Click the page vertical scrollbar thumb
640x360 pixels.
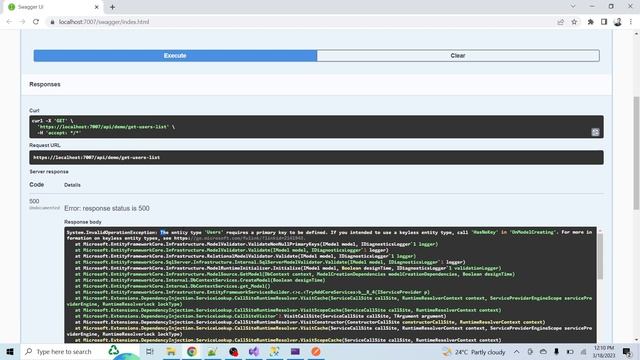click(x=636, y=153)
